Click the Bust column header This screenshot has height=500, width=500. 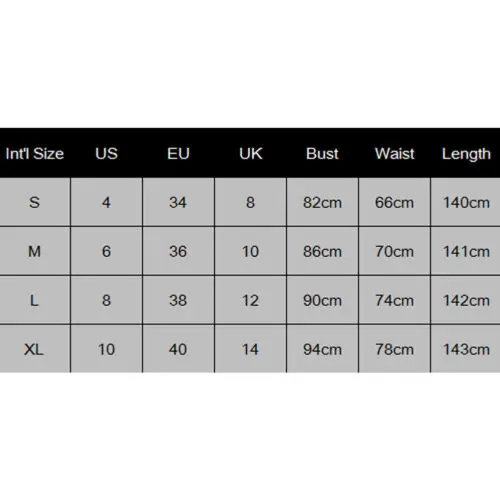322,154
